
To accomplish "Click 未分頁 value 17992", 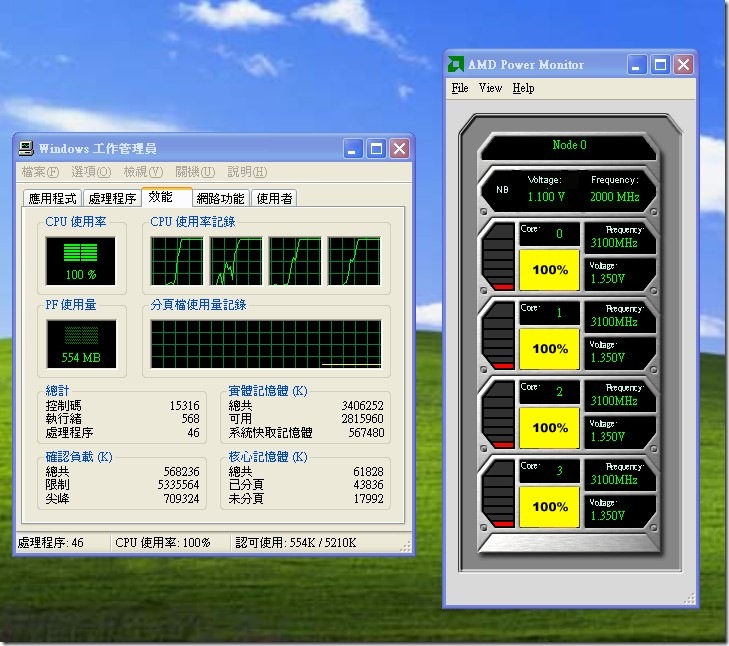I will (368, 499).
